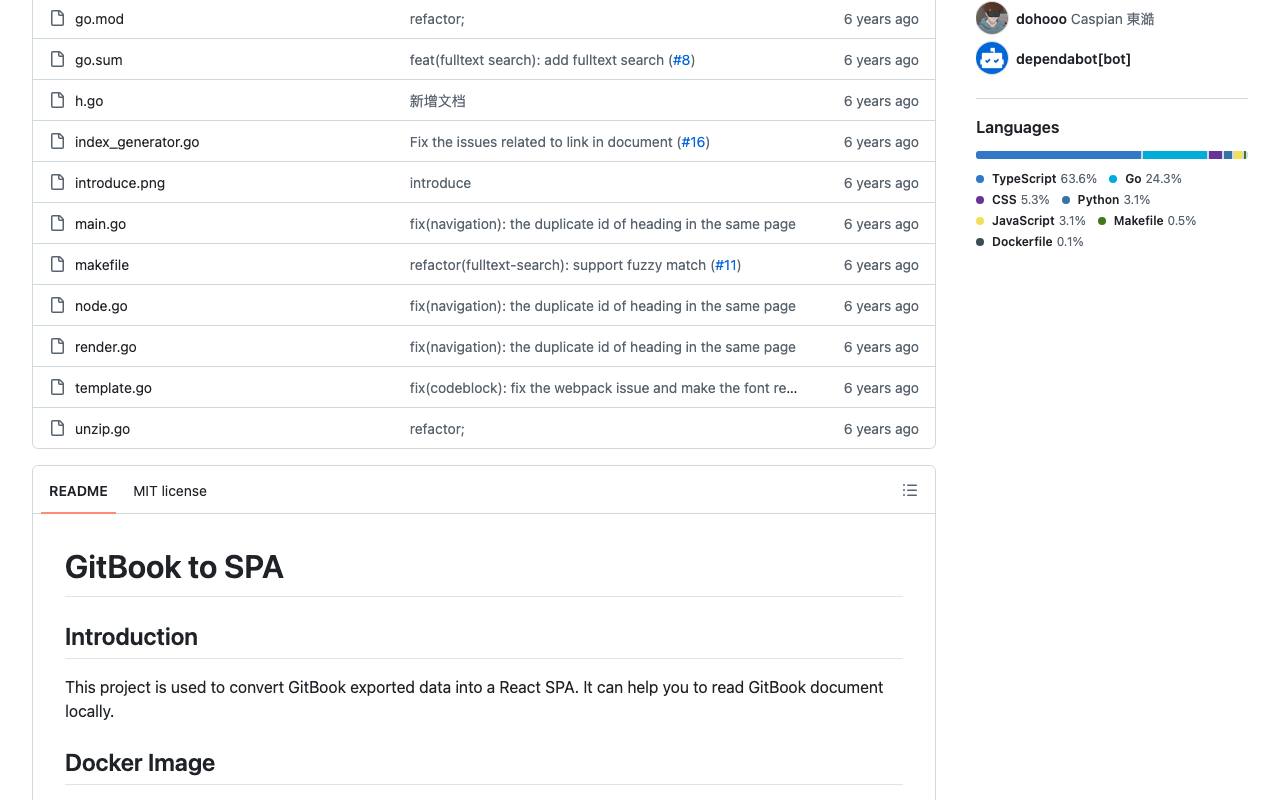Open the h.go file
The width and height of the screenshot is (1280, 800).
tap(89, 101)
